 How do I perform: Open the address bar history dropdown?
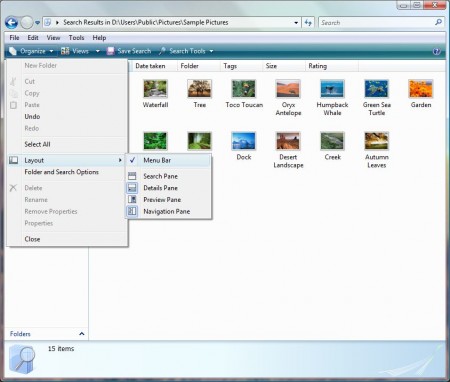pos(296,23)
